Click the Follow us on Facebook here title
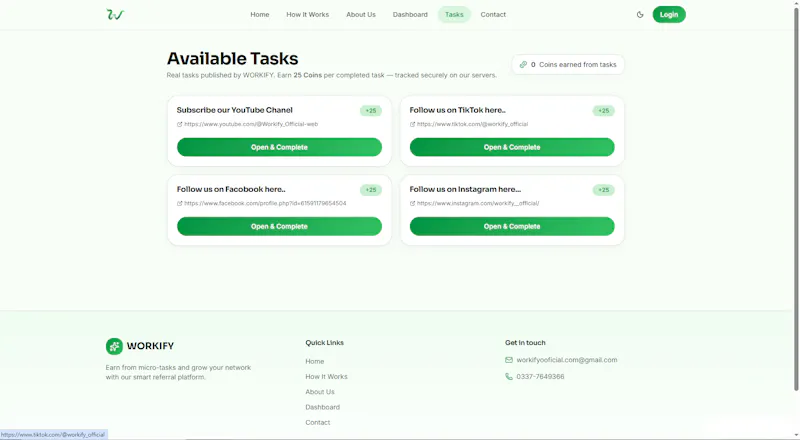Image resolution: width=800 pixels, height=440 pixels. pyautogui.click(x=231, y=189)
